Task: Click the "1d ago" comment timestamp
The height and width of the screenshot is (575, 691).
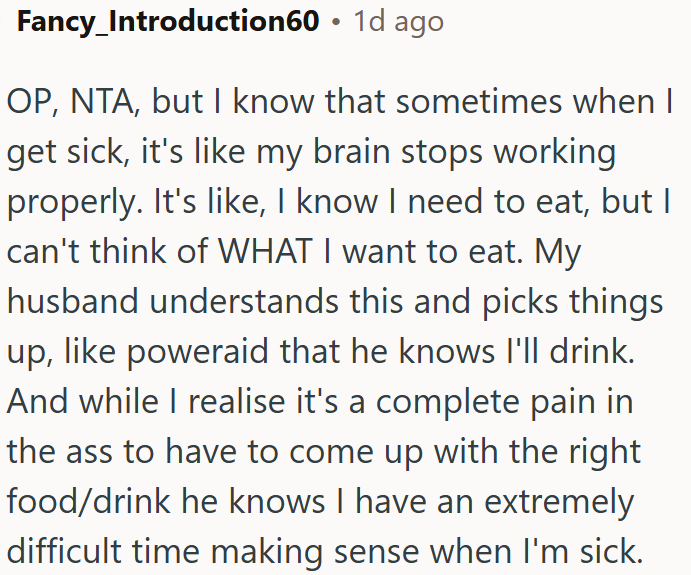Action: click(398, 22)
